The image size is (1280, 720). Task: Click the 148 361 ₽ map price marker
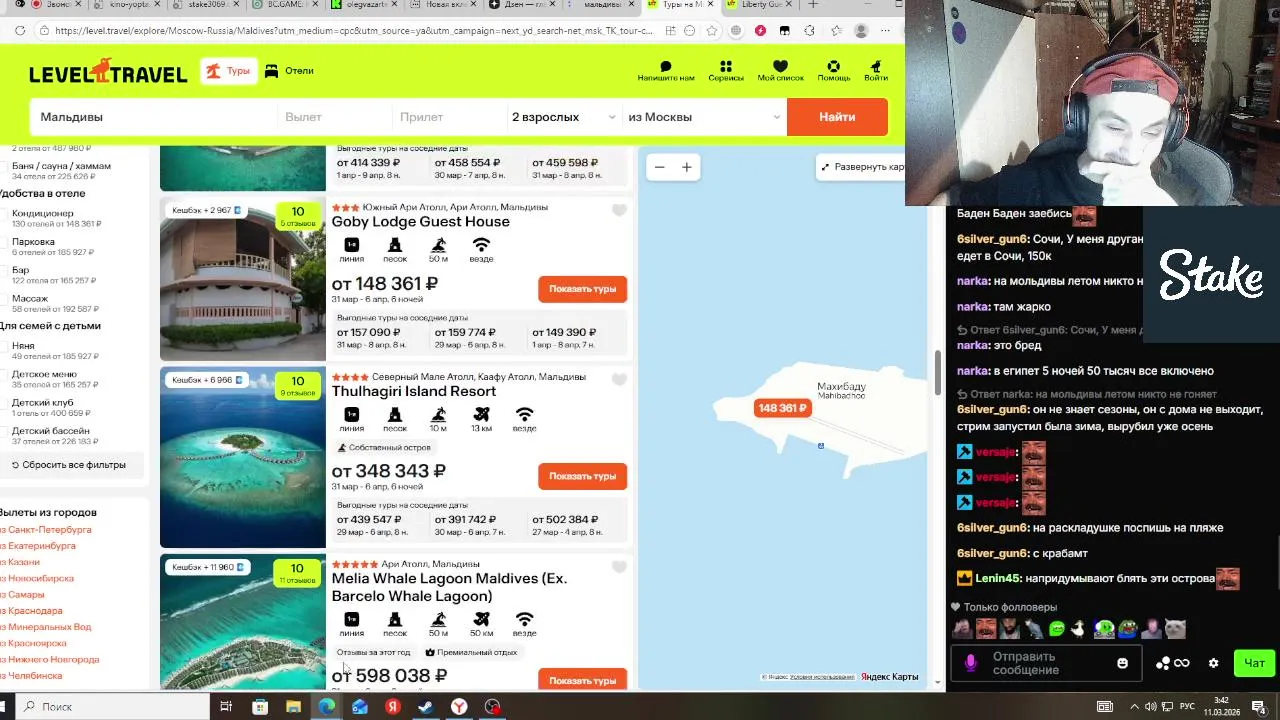click(782, 408)
